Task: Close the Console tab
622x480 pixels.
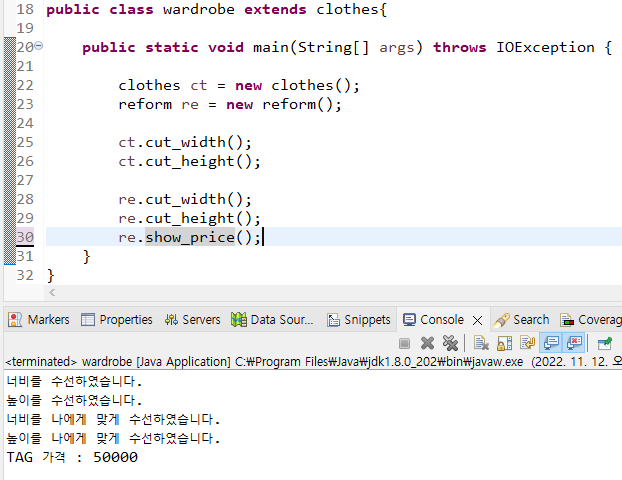Action: (x=478, y=320)
